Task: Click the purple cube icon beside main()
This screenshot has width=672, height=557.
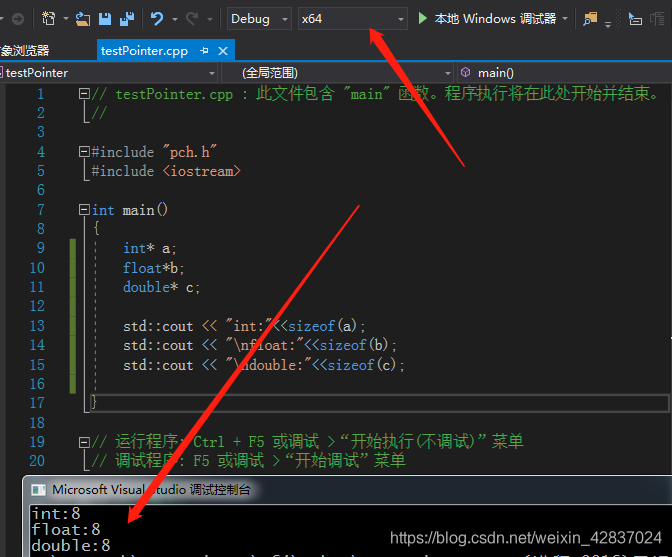Action: click(465, 72)
